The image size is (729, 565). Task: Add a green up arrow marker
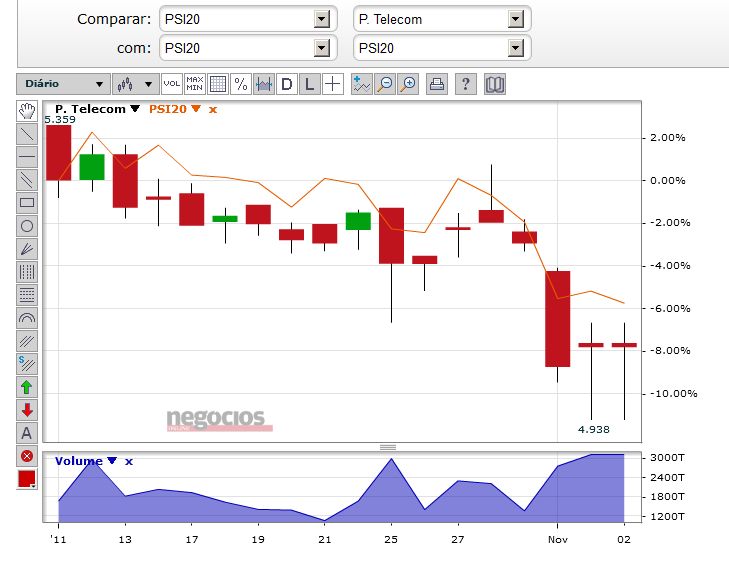(27, 387)
